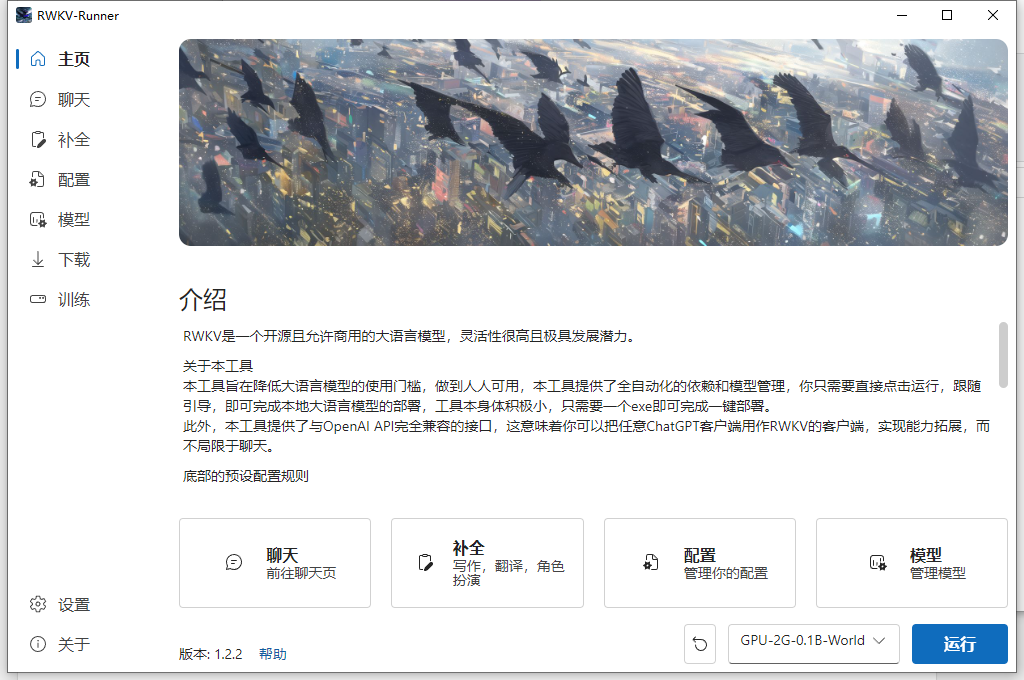Open the 配置 configuration icon in sidebar
The height and width of the screenshot is (680, 1024).
[x=38, y=180]
